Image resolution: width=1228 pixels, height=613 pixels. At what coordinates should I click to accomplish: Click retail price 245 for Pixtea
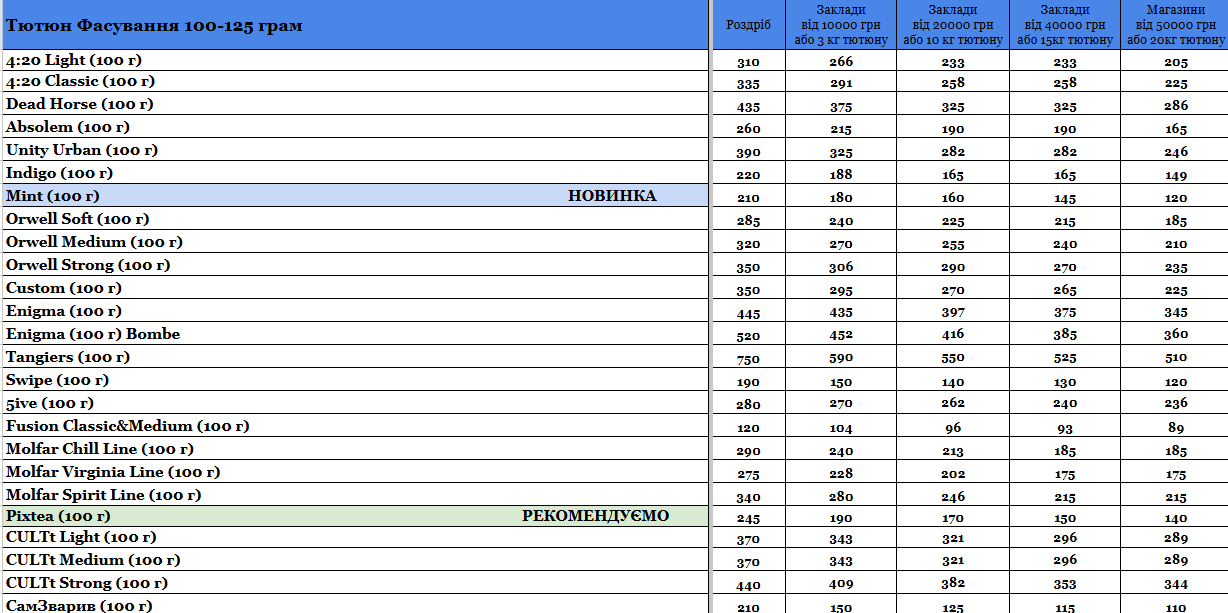click(748, 520)
